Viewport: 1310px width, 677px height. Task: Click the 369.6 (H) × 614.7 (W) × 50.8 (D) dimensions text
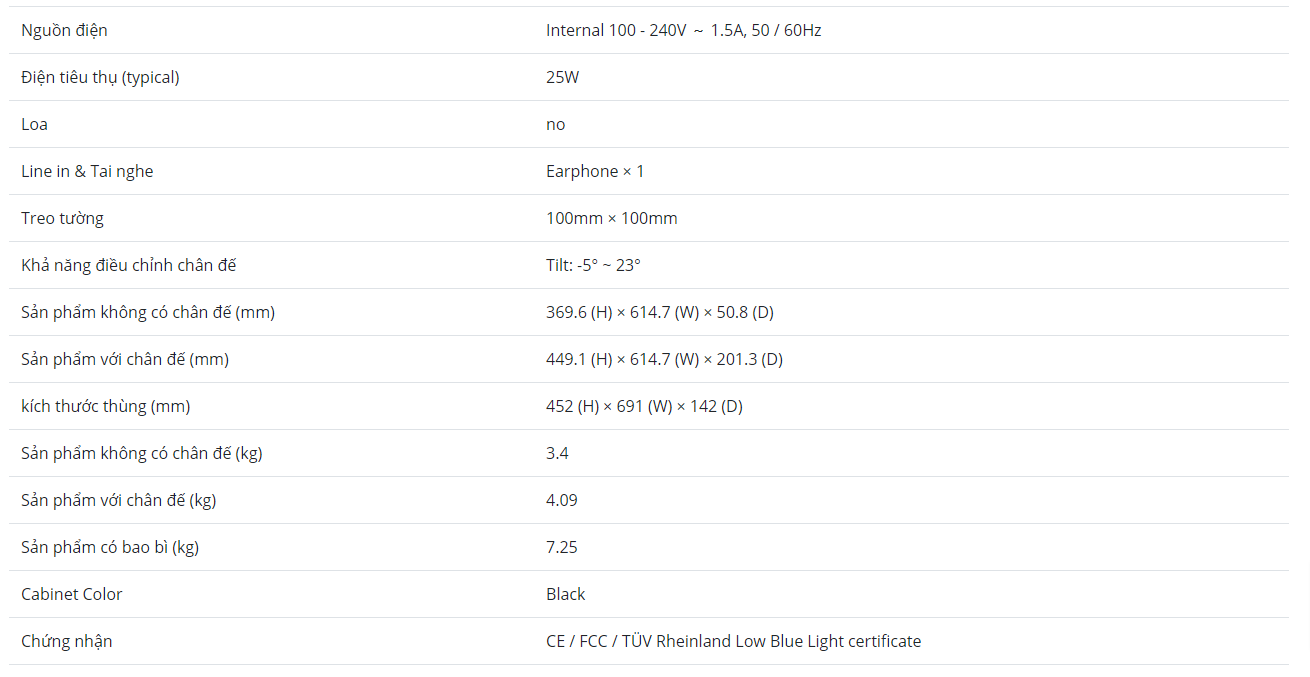click(x=659, y=312)
